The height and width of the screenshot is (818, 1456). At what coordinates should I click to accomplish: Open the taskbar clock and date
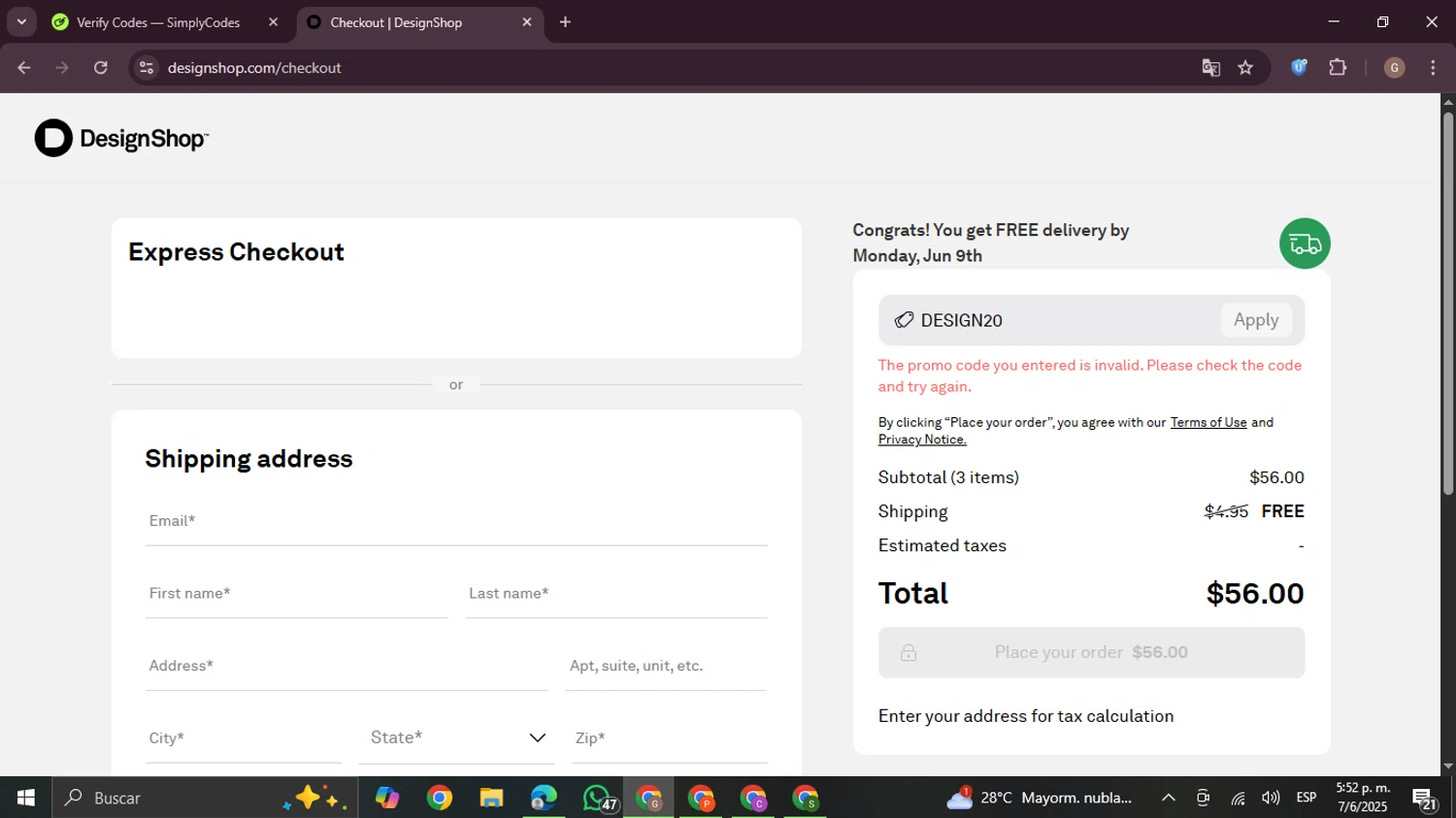coord(1363,798)
